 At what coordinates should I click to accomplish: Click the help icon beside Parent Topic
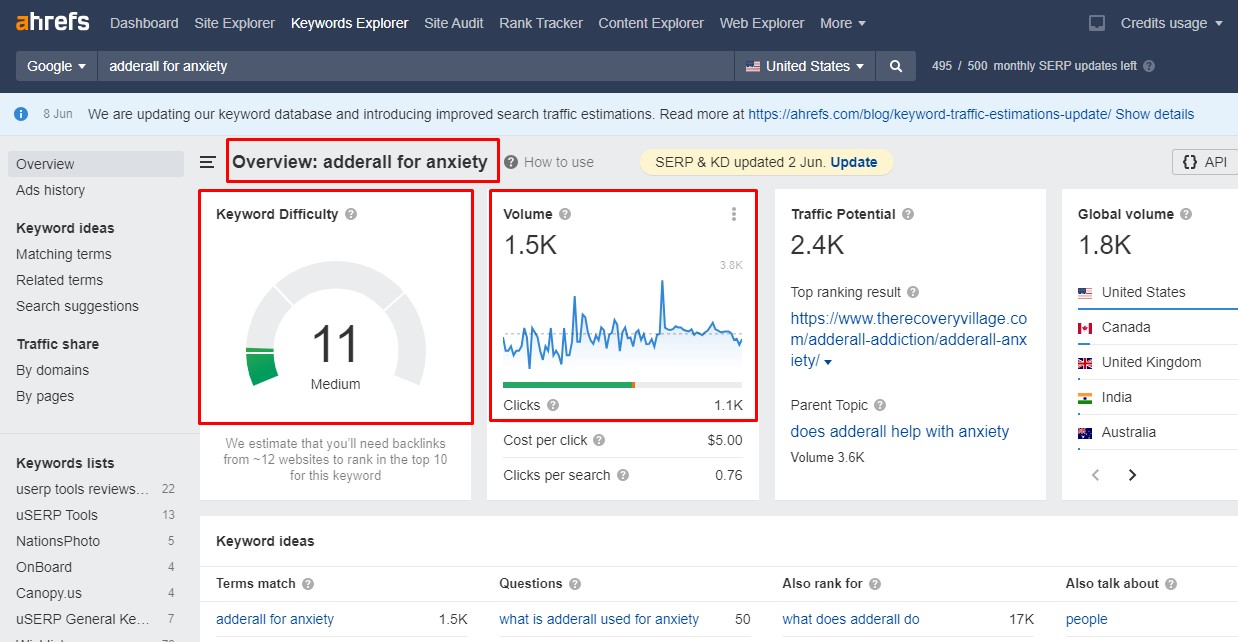880,406
